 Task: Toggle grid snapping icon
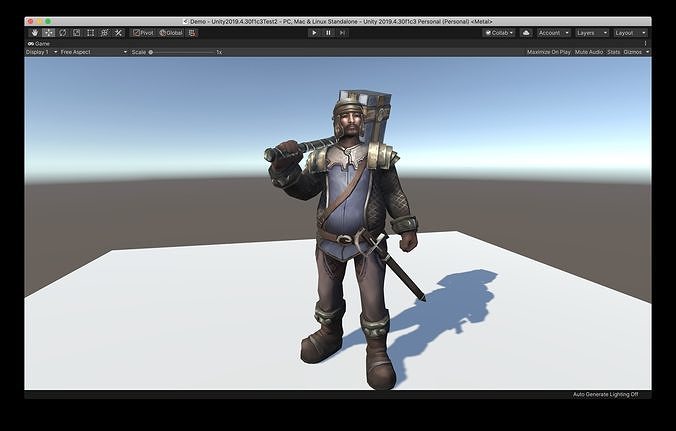[x=192, y=33]
